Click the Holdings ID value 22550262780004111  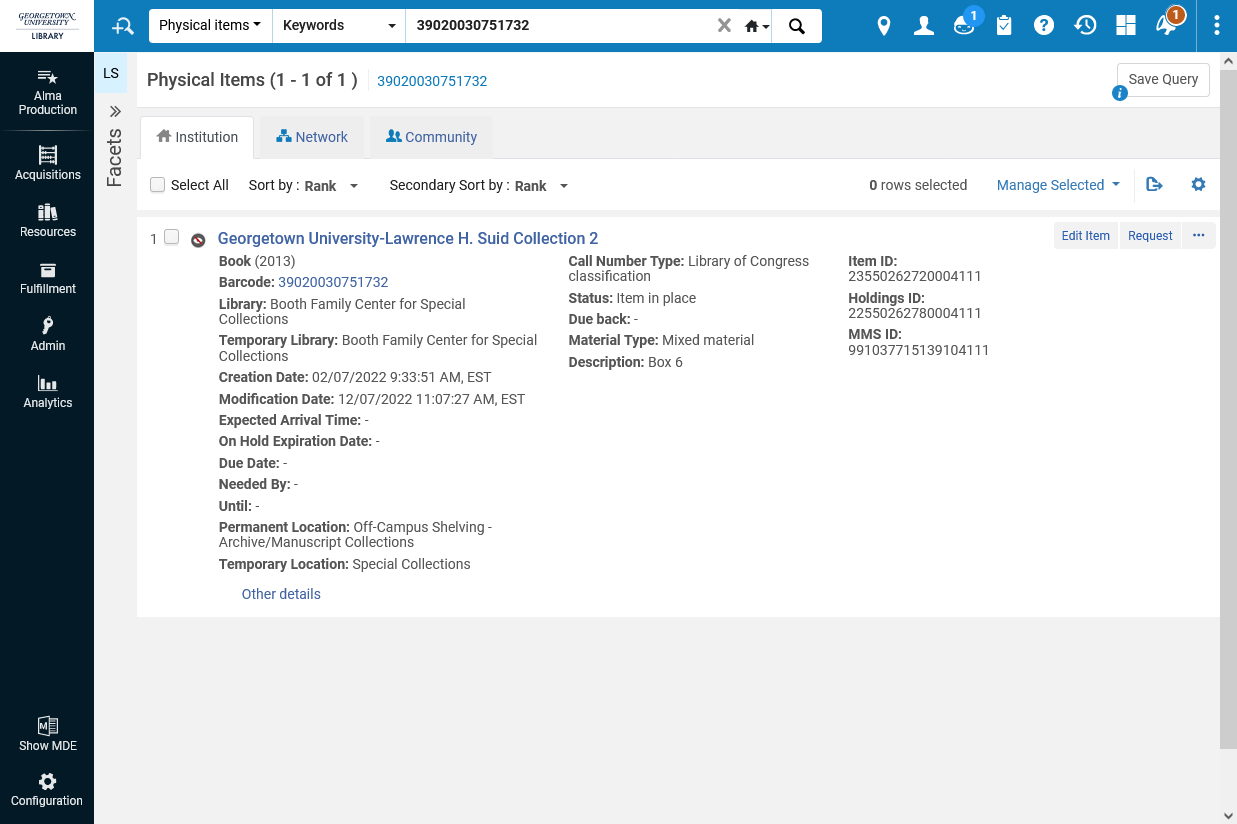pos(915,313)
